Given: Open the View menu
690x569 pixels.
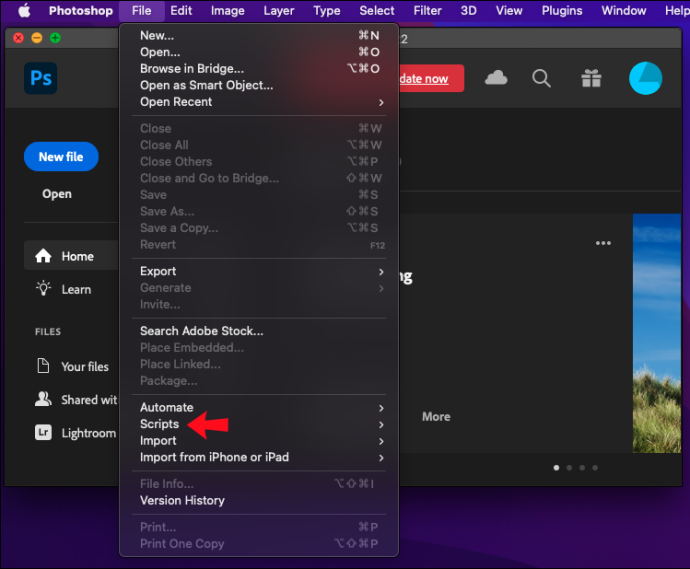Looking at the screenshot, I should click(509, 11).
